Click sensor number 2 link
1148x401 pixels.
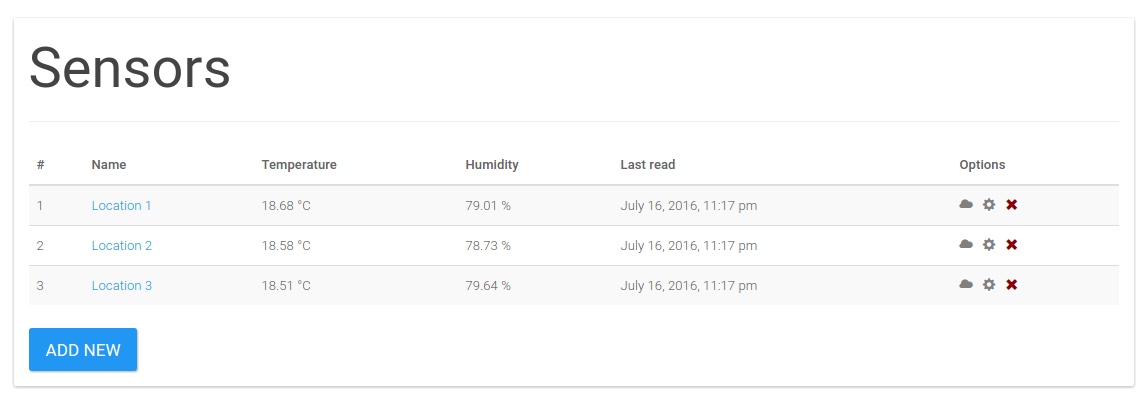pos(40,245)
